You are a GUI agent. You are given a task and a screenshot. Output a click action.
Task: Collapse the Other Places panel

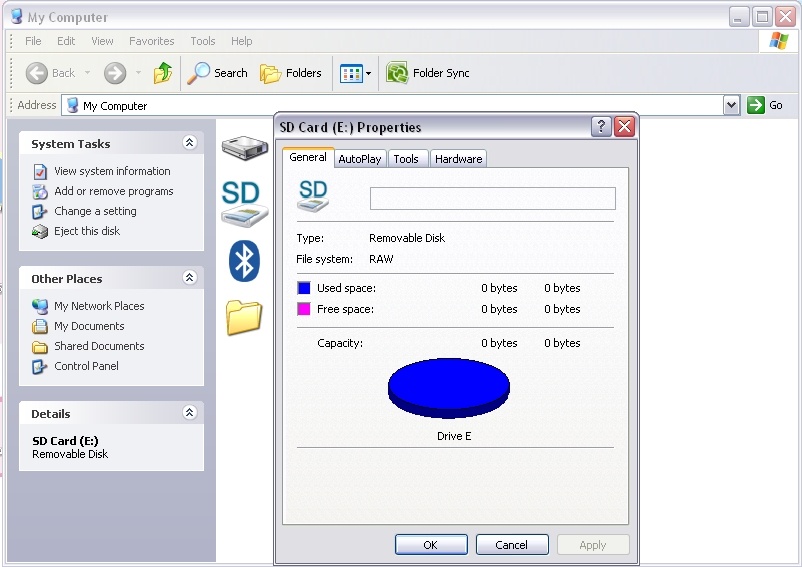189,278
